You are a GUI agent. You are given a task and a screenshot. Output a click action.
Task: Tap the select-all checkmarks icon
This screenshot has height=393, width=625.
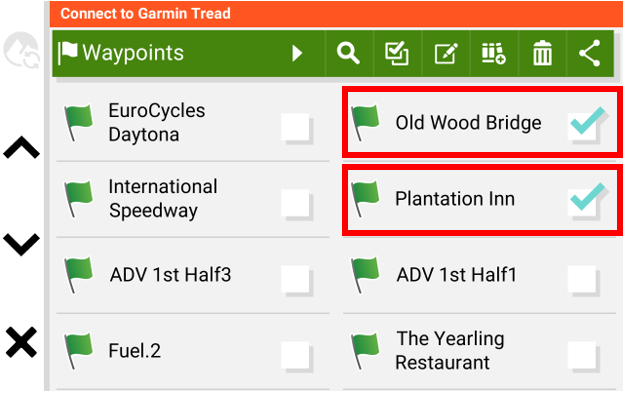point(397,53)
